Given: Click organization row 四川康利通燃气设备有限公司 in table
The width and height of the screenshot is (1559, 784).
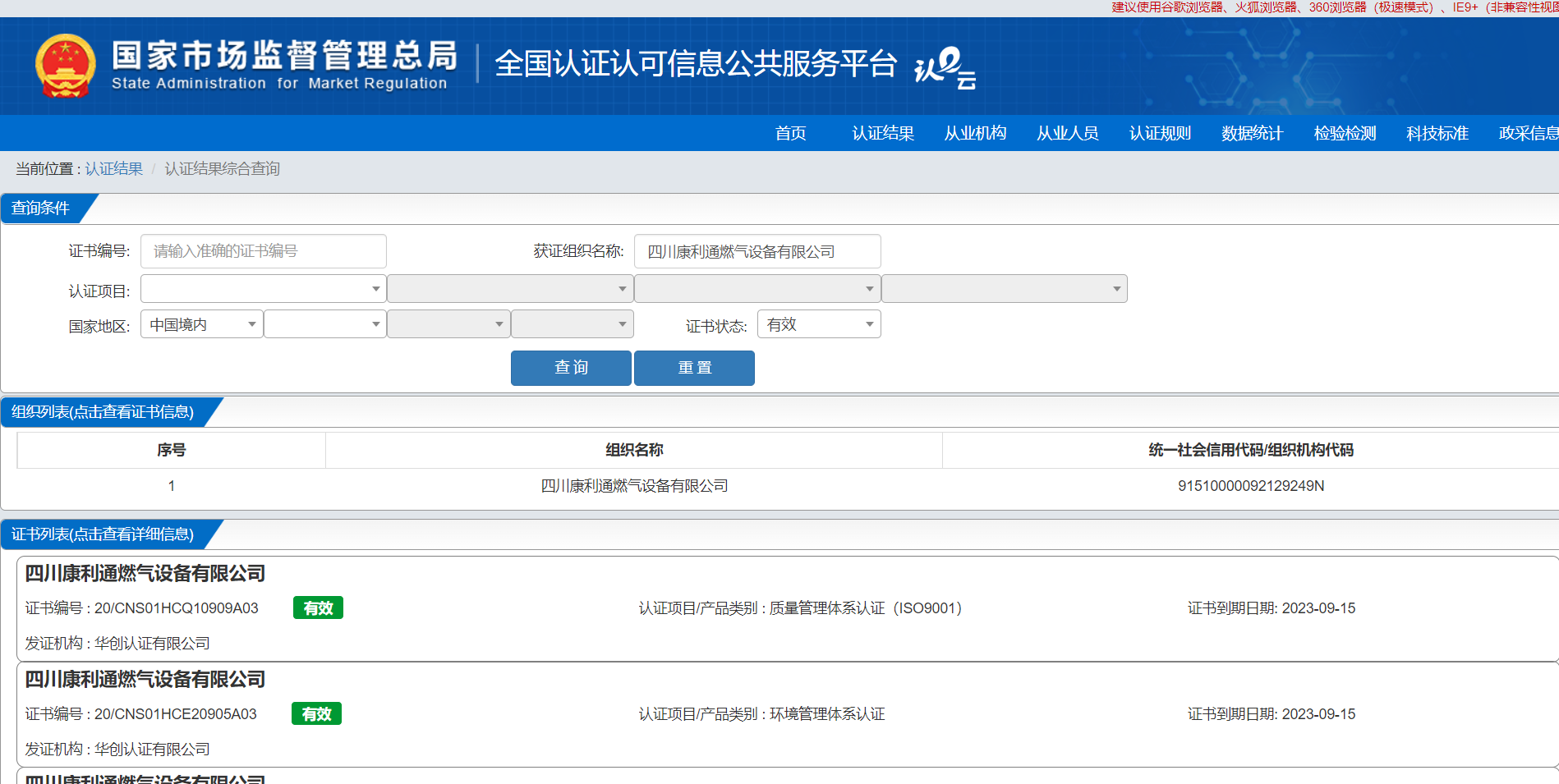Looking at the screenshot, I should 634,486.
